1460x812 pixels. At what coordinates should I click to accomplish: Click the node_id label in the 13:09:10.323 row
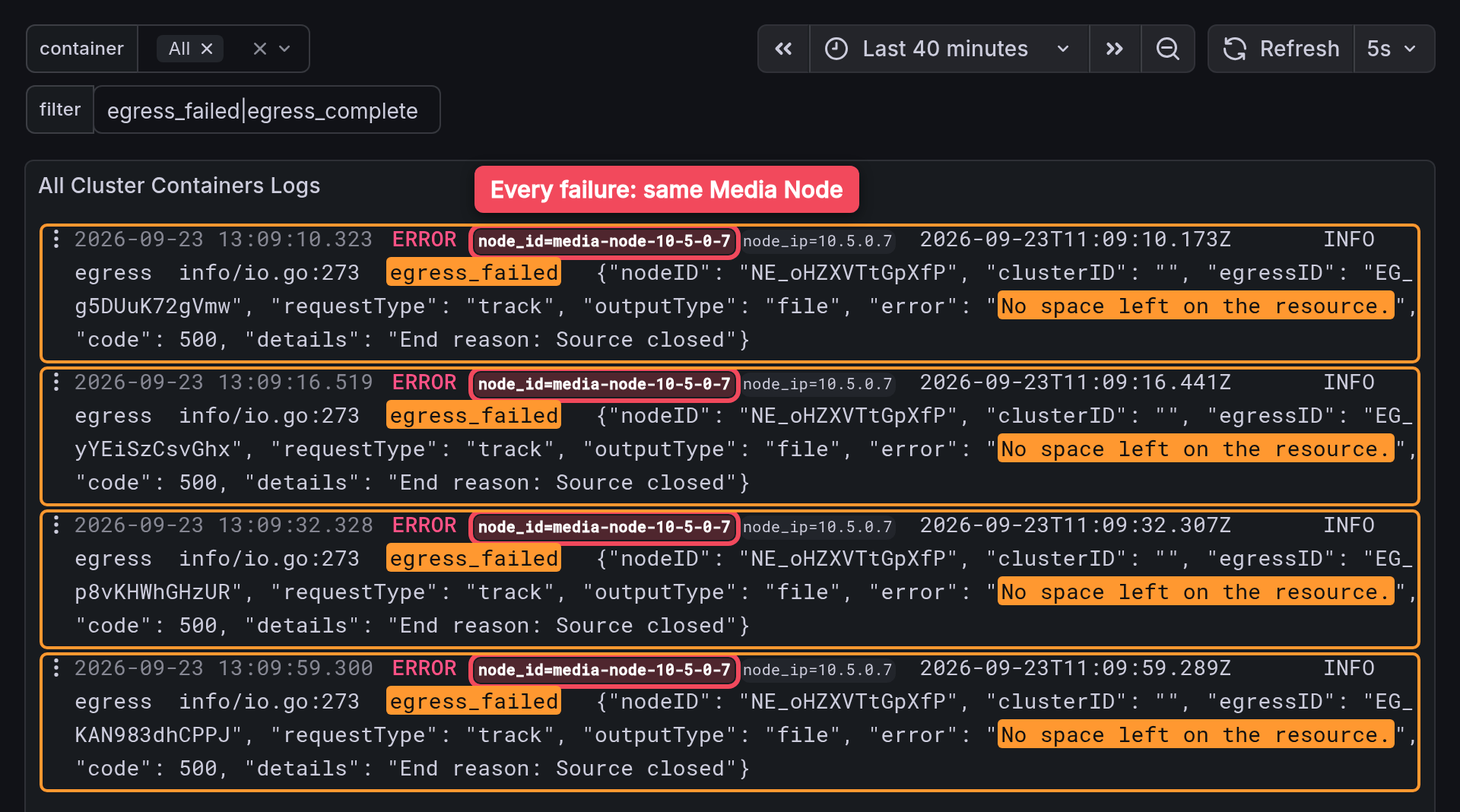(x=605, y=241)
